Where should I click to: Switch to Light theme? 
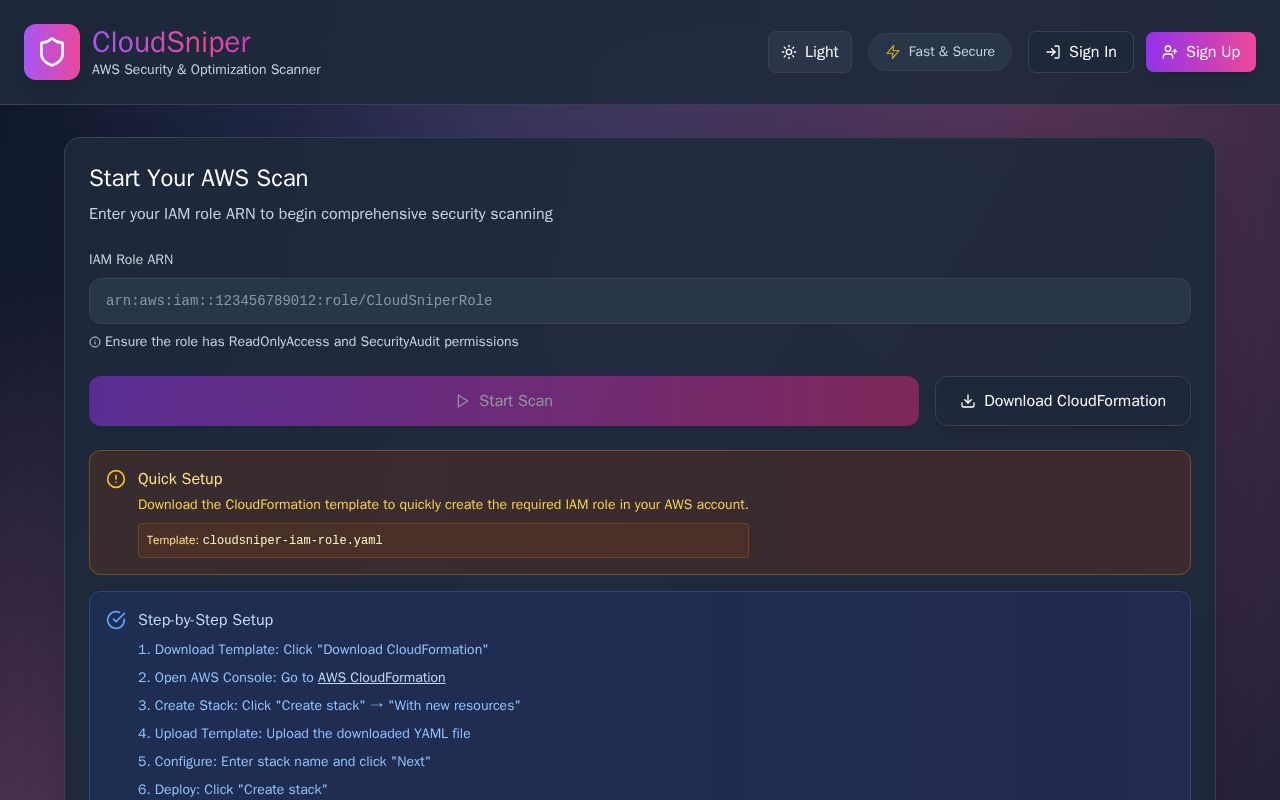click(x=810, y=52)
